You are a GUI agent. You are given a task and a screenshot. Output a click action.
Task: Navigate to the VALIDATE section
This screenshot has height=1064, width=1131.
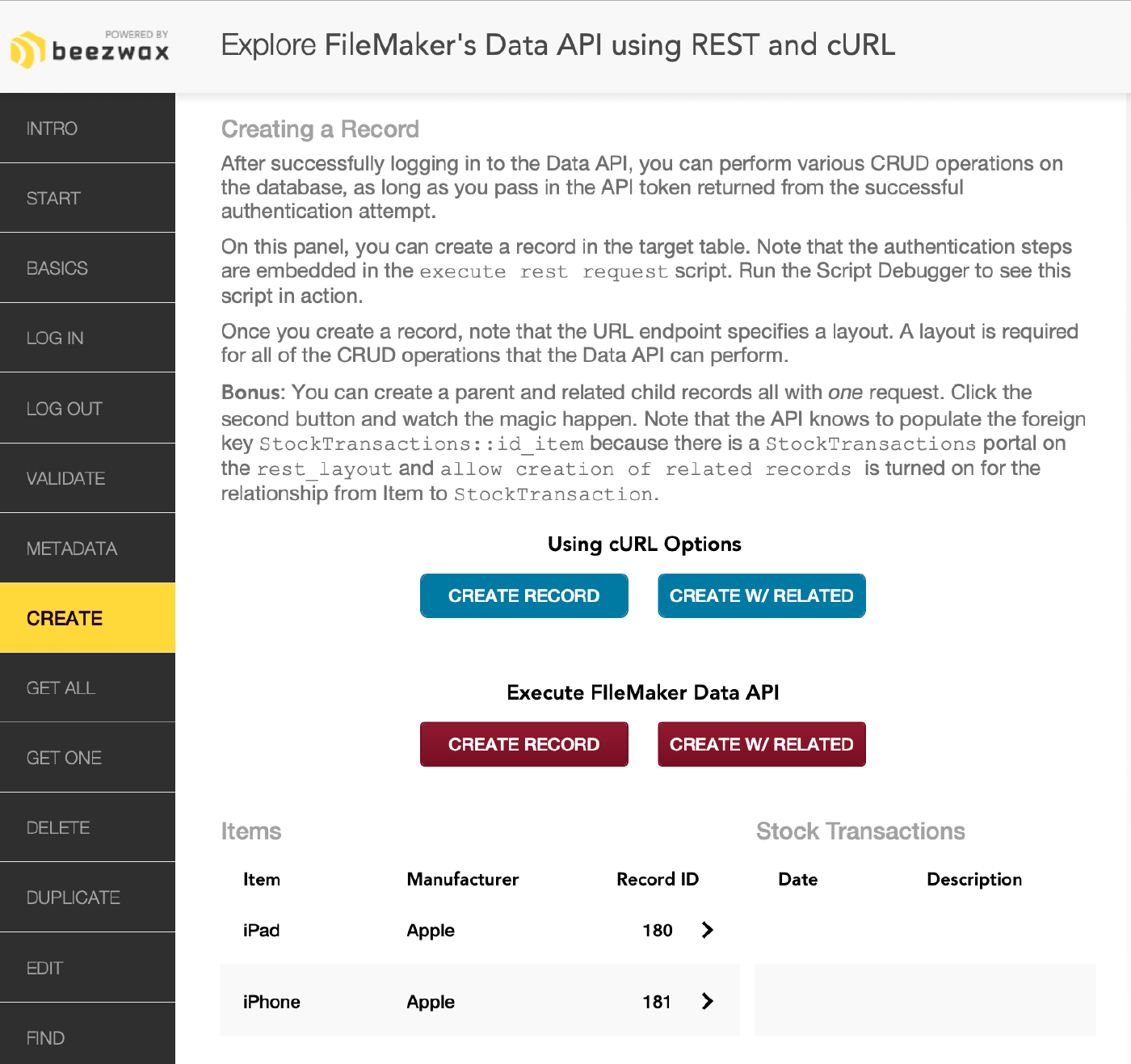87,478
